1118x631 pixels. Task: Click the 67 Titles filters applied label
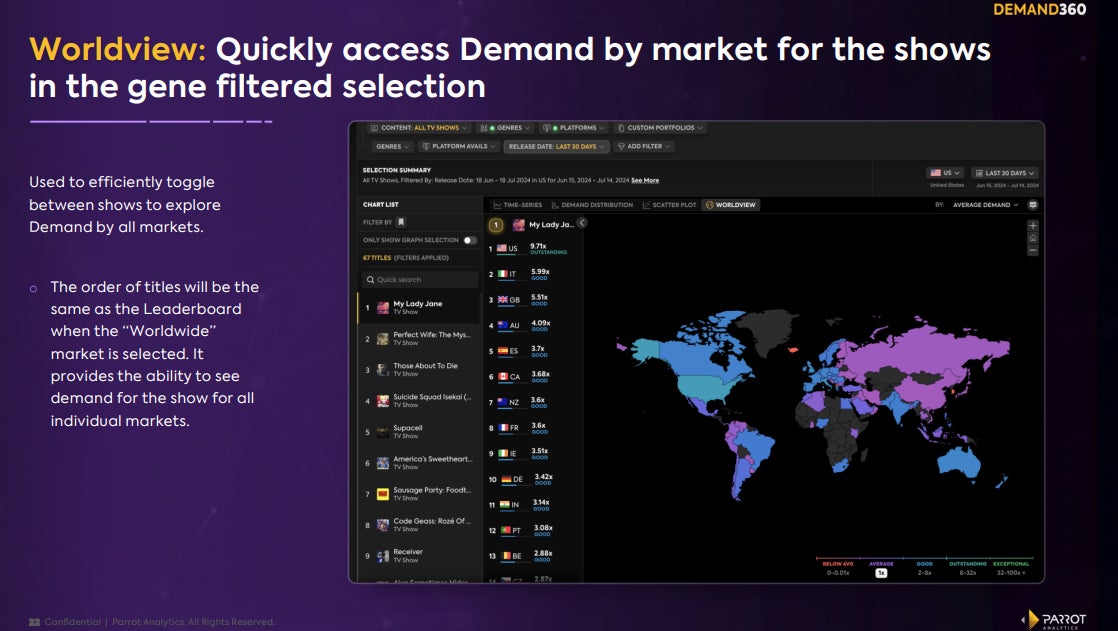406,258
